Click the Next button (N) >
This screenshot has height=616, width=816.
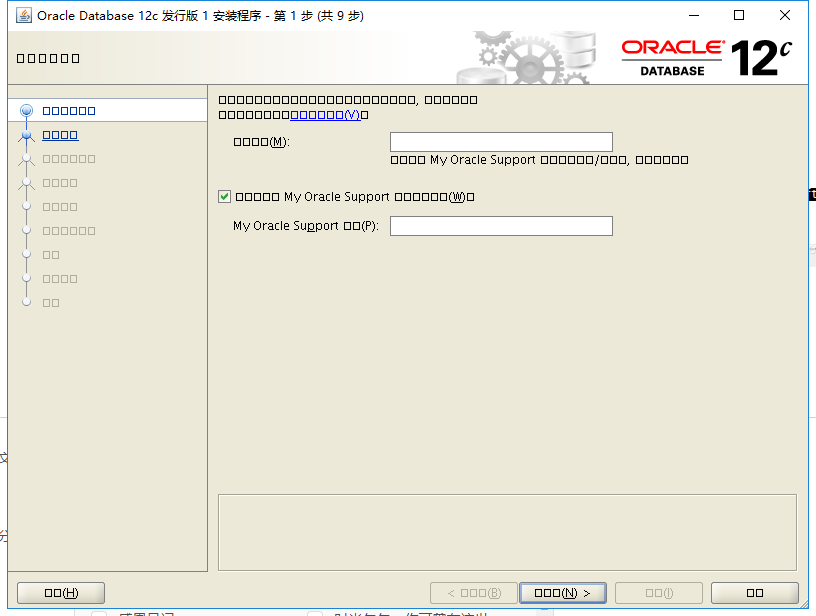pos(563,593)
